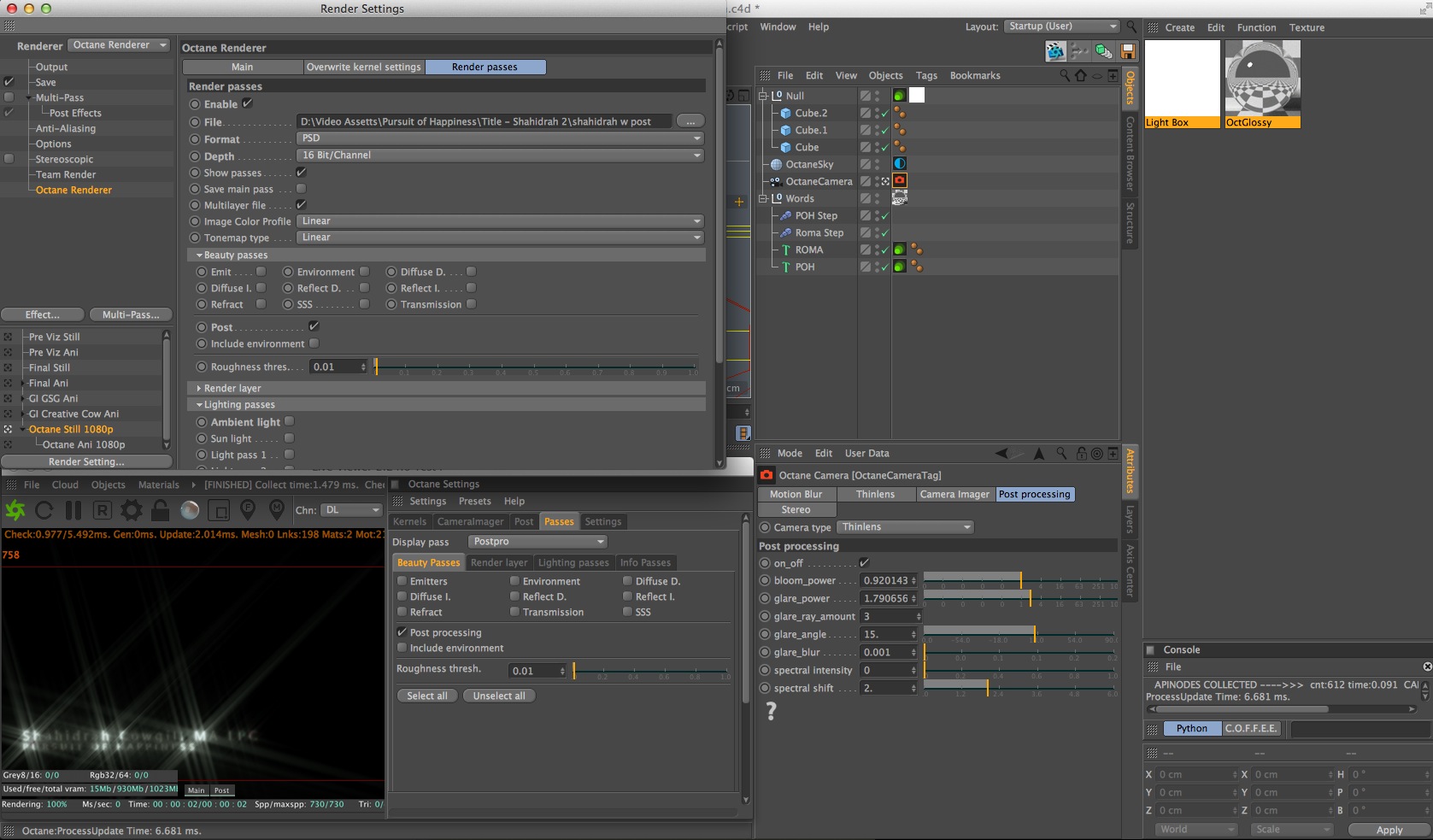Toggle the on_off post processing checkbox

(864, 563)
